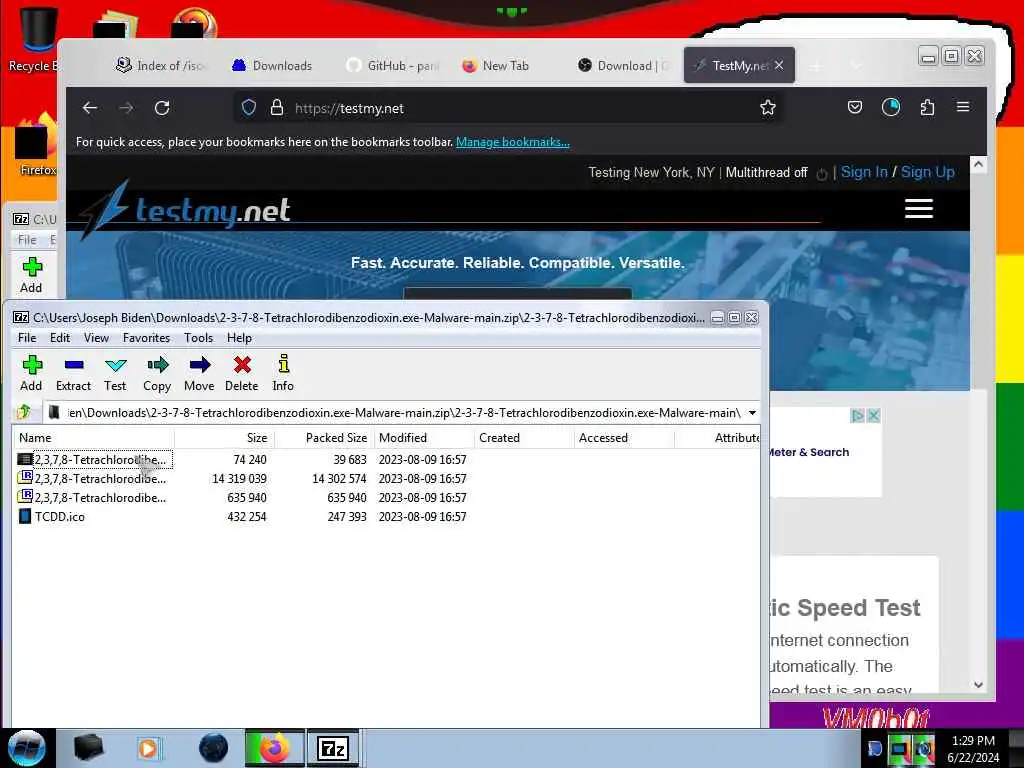
Task: Open the File menu in 7-Zip
Action: click(27, 338)
